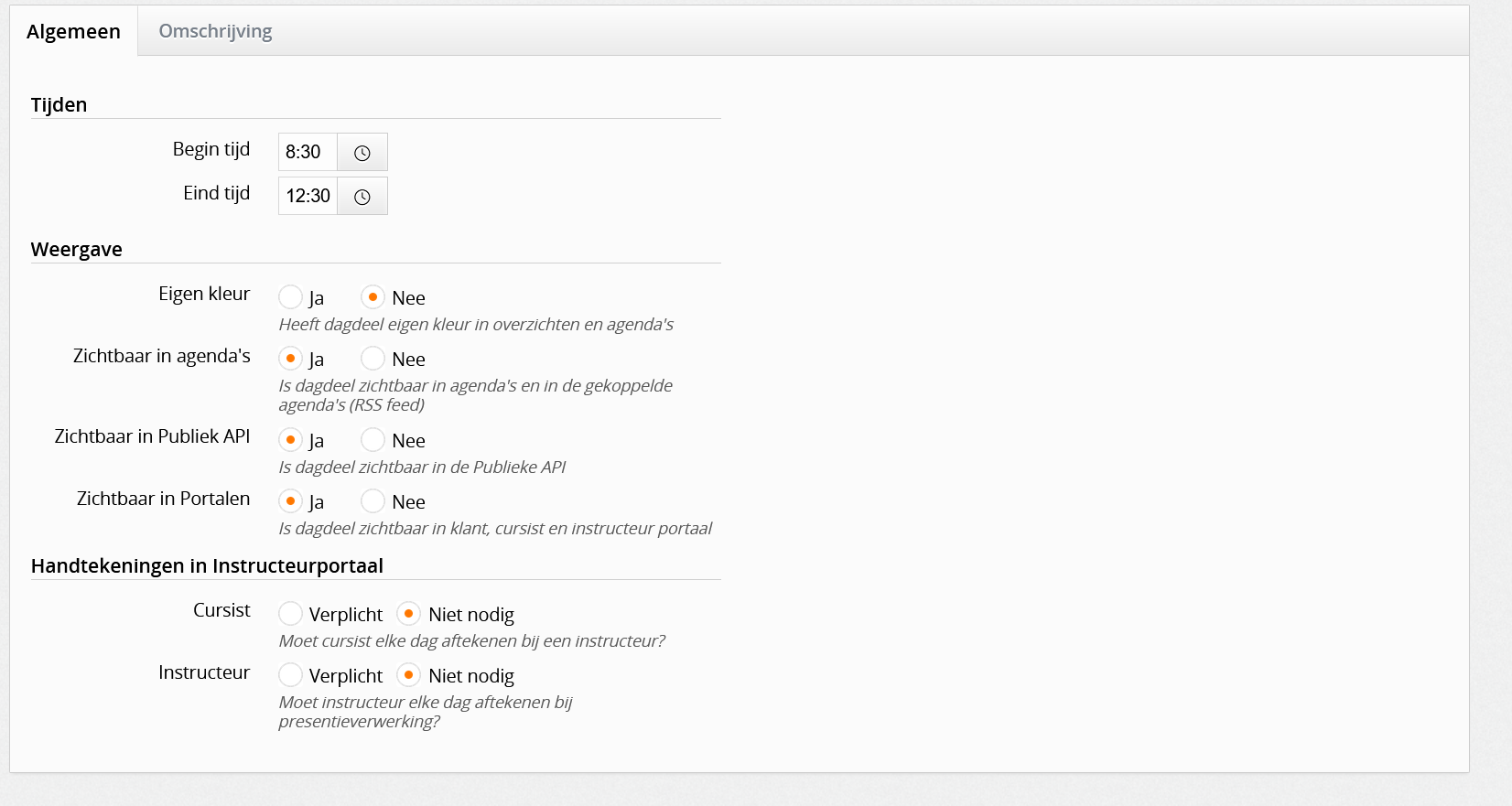Click the Zichtbaar in Portalen label
This screenshot has height=806, width=1512.
tap(163, 499)
